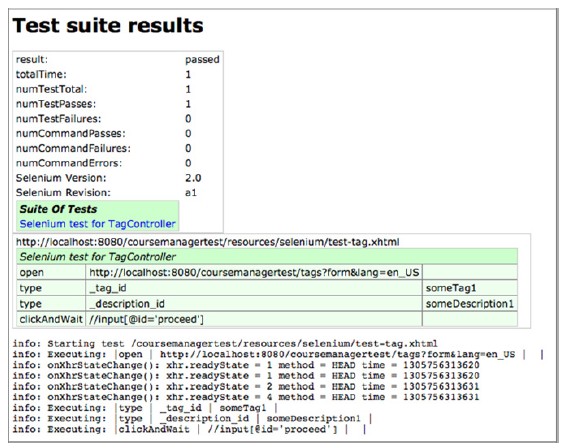Click the log line with readyState = 2
The height and width of the screenshot is (448, 565).
(x=246, y=386)
